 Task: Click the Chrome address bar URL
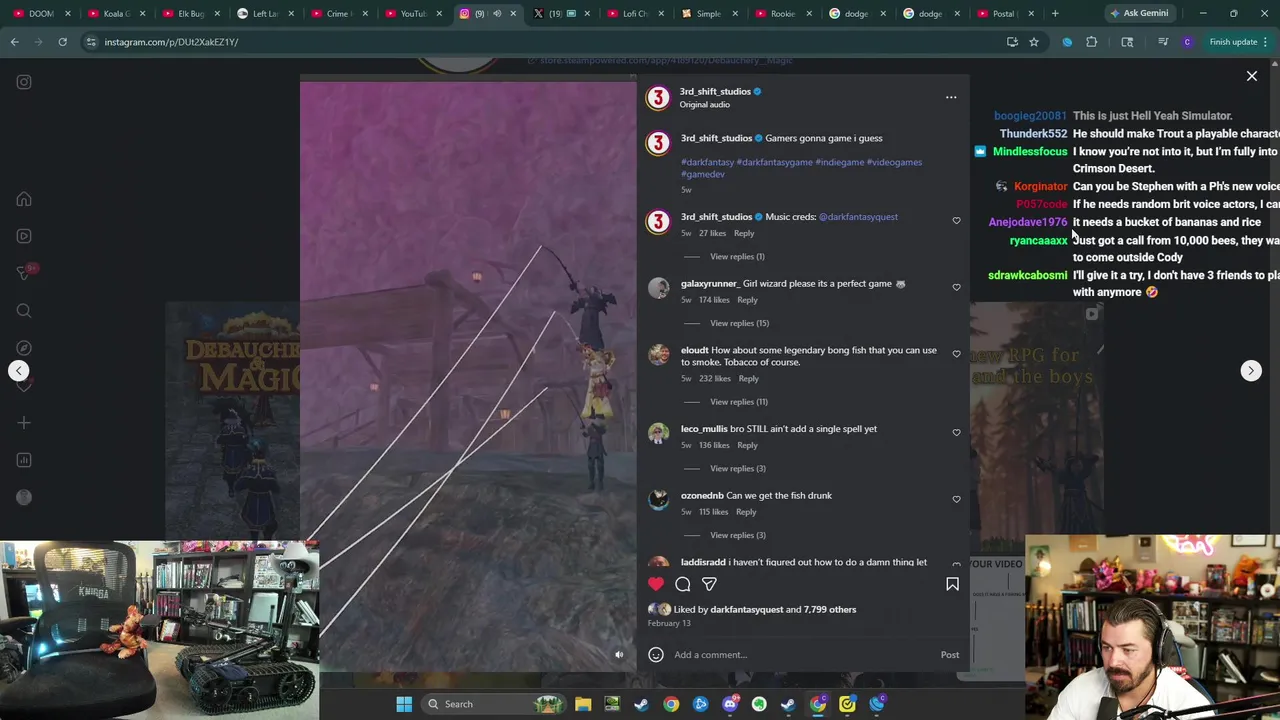pyautogui.click(x=171, y=42)
